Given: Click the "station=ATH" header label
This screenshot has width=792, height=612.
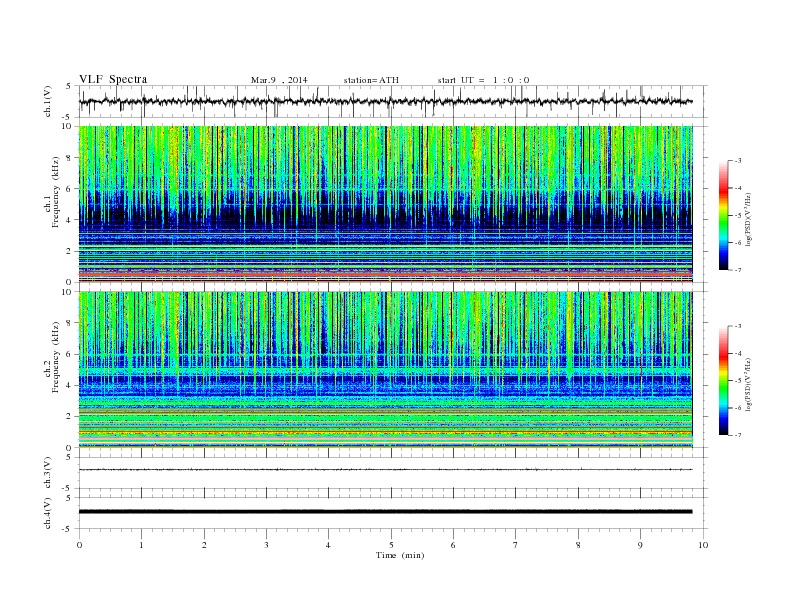Looking at the screenshot, I should click(x=371, y=80).
